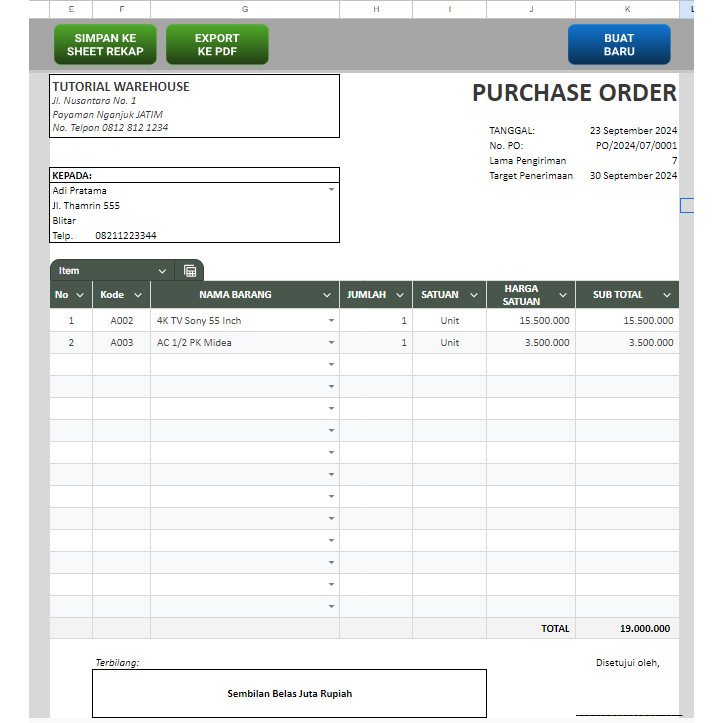This screenshot has height=723, width=723.
Task: Click code cell A003
Action: pyautogui.click(x=122, y=343)
